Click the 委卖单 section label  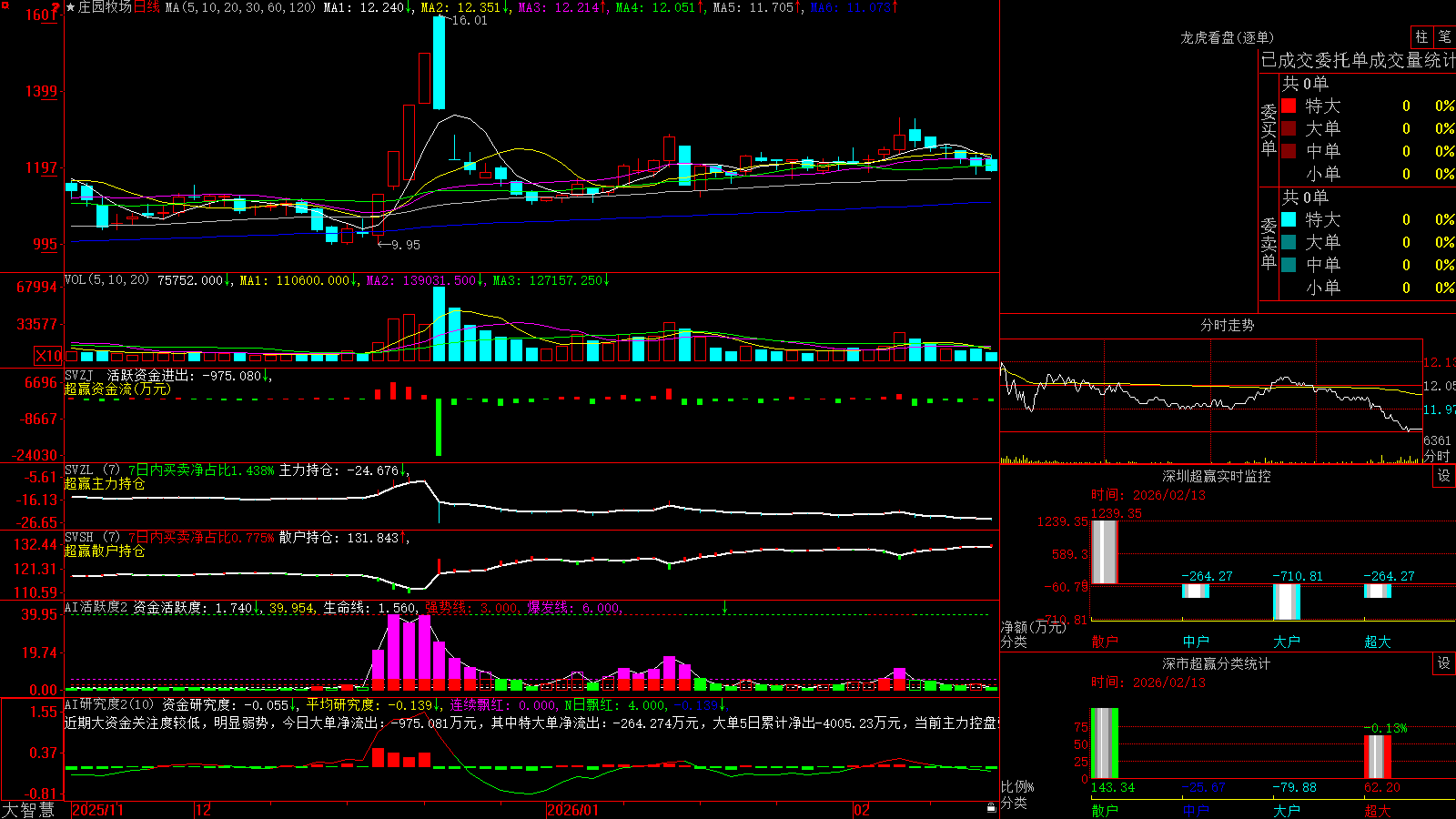(x=1269, y=243)
